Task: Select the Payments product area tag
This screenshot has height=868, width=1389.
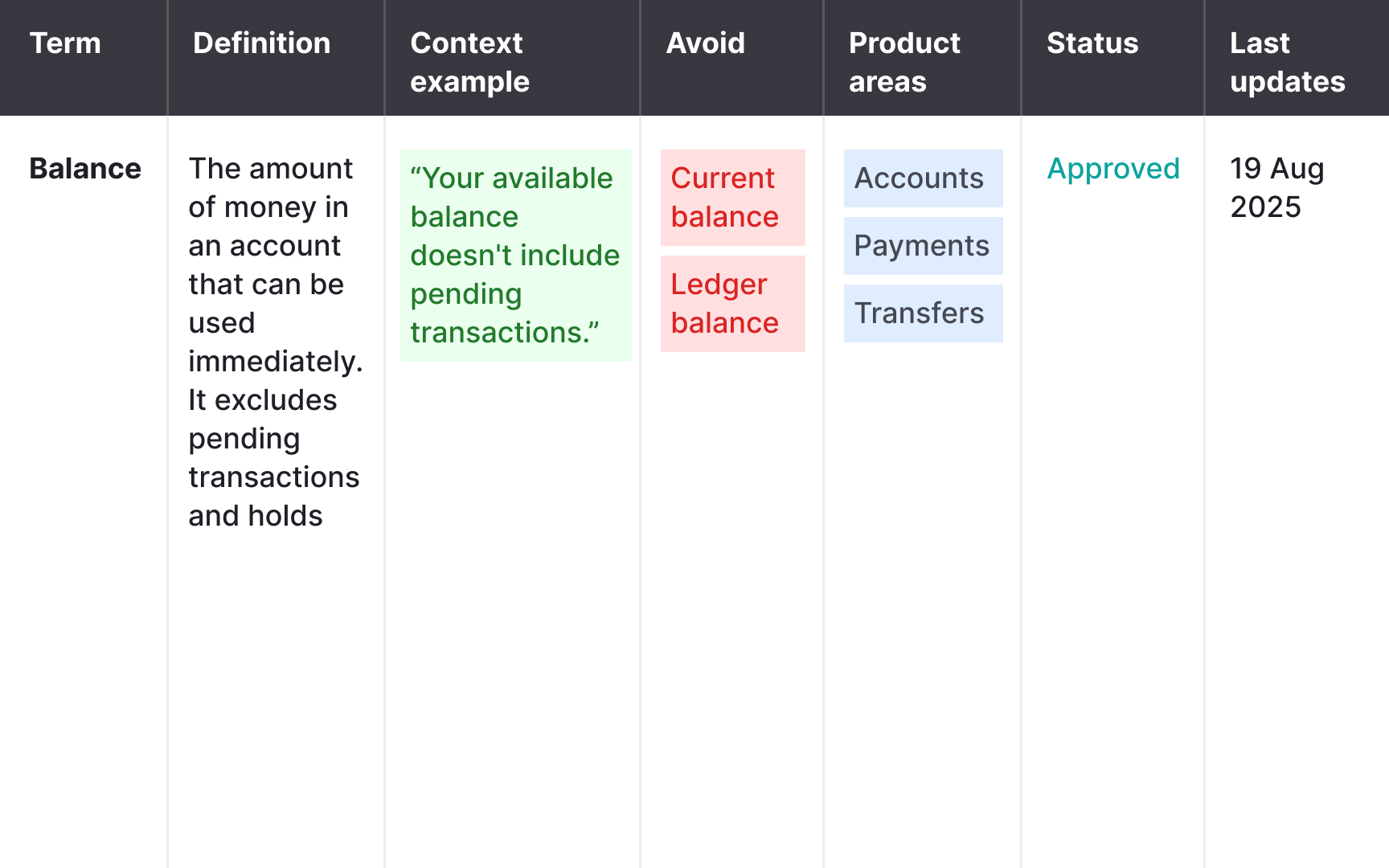Action: pos(923,246)
